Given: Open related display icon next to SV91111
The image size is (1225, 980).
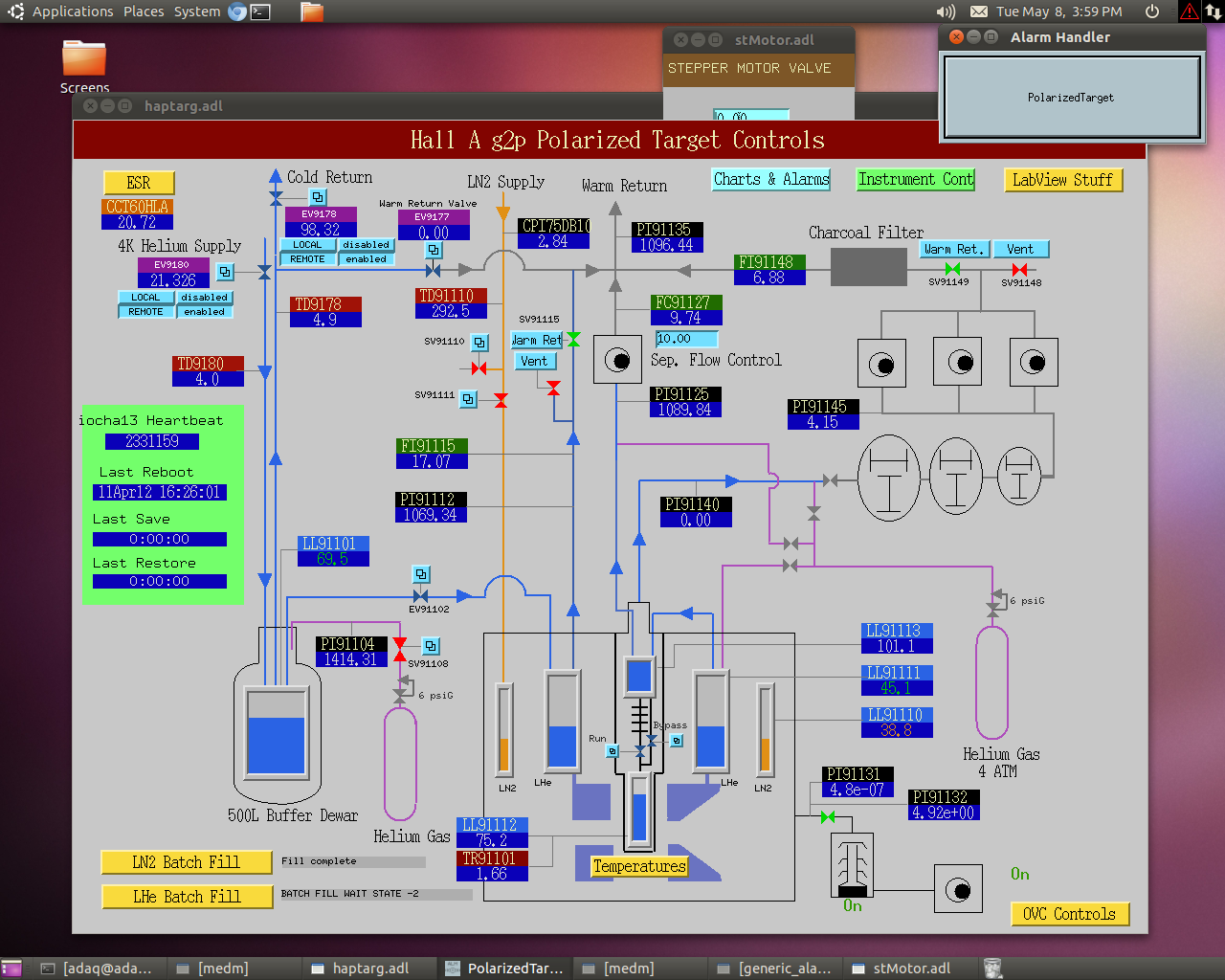Looking at the screenshot, I should click(x=468, y=398).
